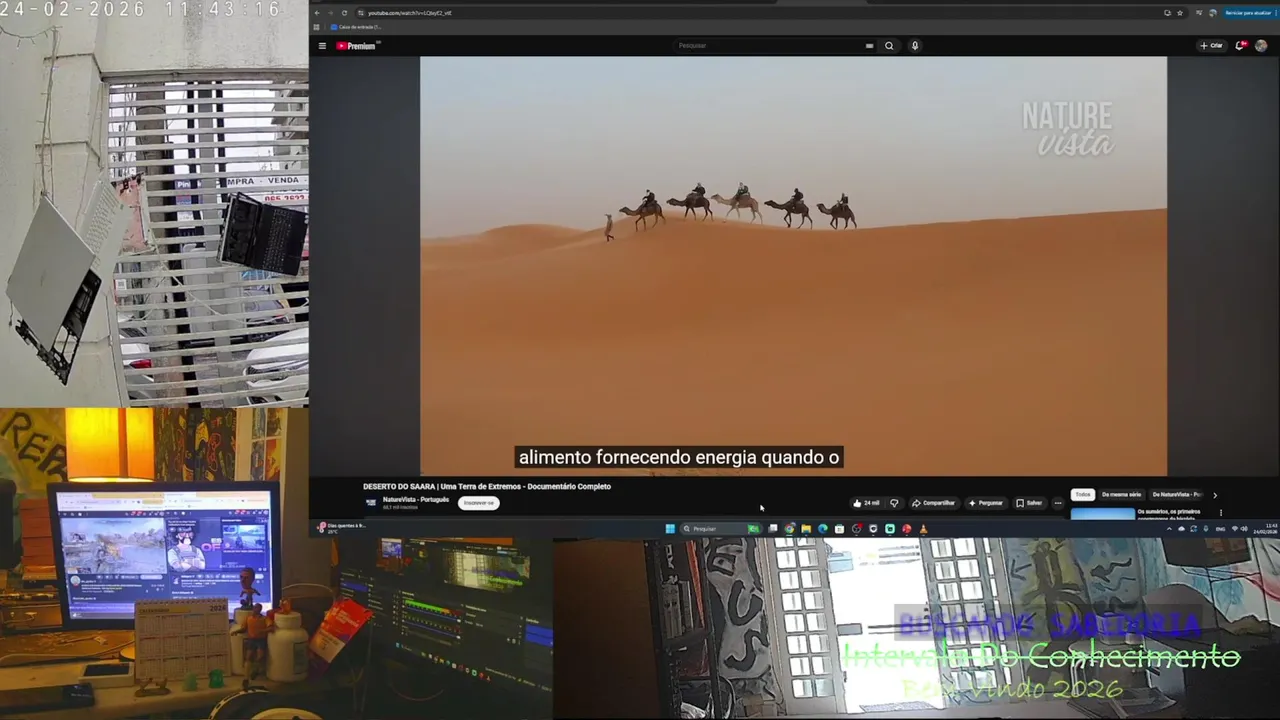The image size is (1280, 720).
Task: Open YouTube notifications bell
Action: tap(1241, 45)
